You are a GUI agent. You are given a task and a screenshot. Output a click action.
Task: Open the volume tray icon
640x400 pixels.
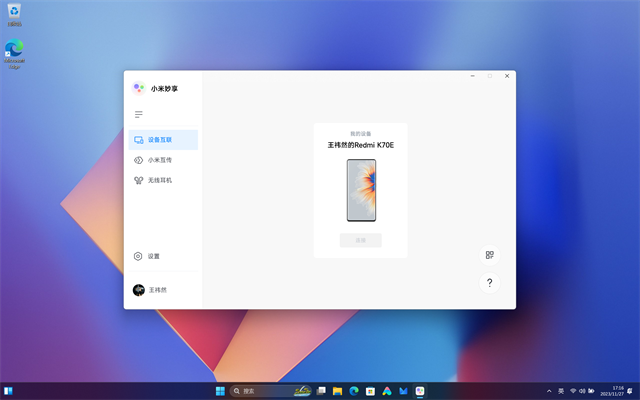582,391
